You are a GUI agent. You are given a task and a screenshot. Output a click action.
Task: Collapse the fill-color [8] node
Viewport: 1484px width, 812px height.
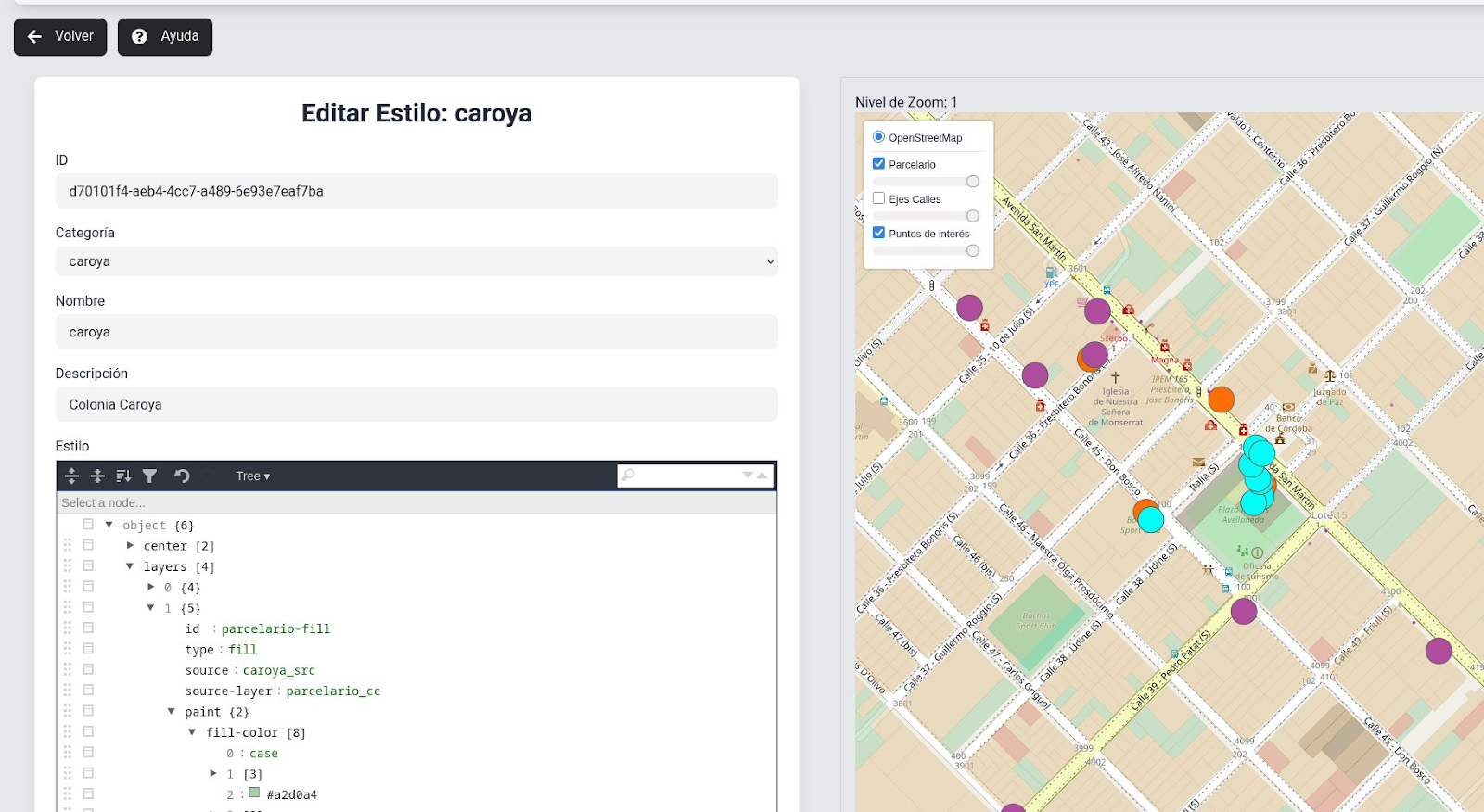tap(192, 732)
